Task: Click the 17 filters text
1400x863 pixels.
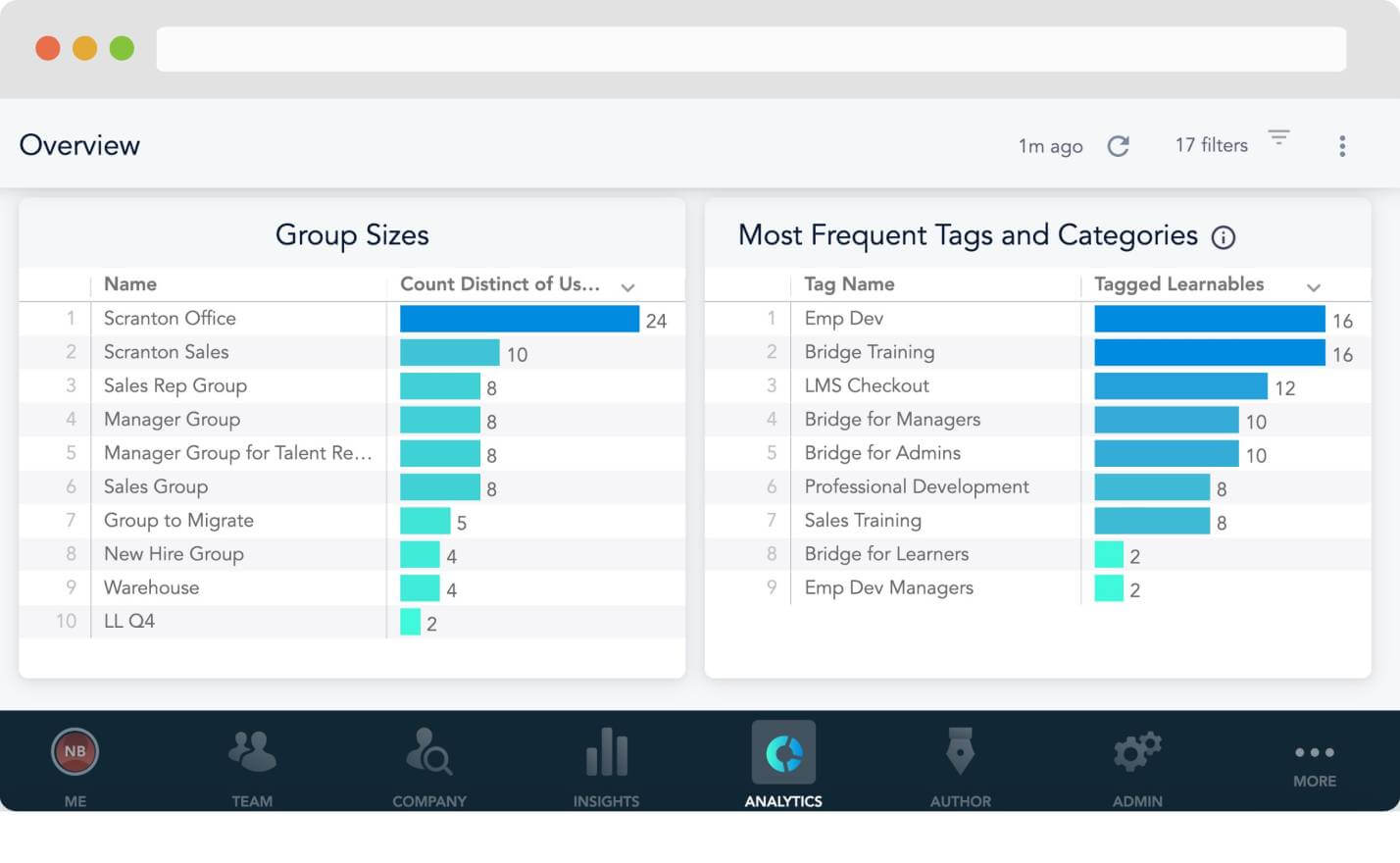Action: (x=1212, y=145)
